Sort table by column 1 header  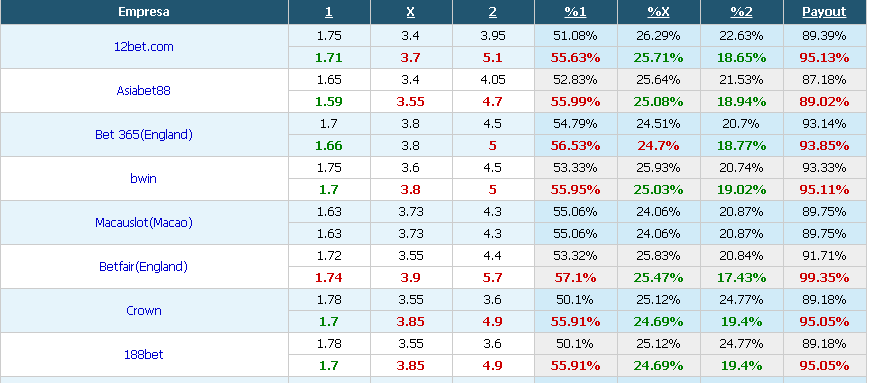329,12
